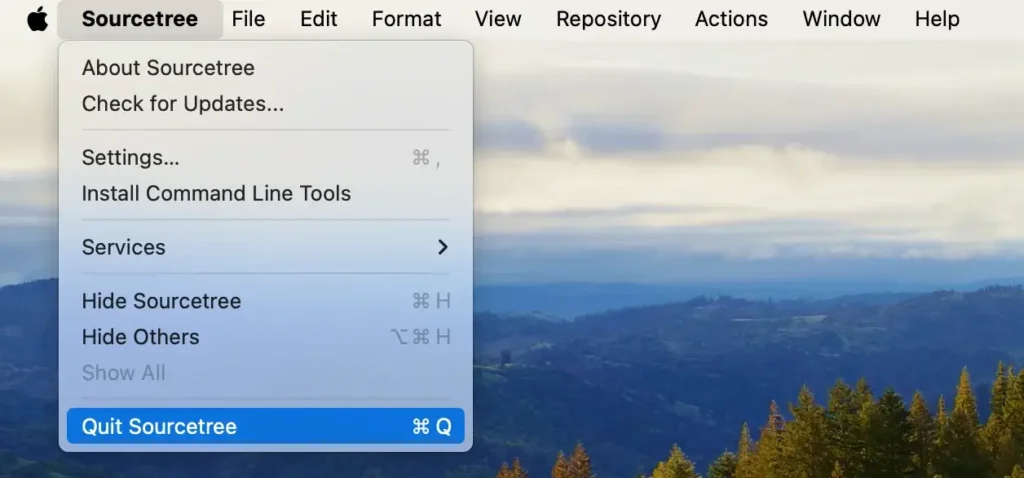The height and width of the screenshot is (478, 1024).
Task: Open the Repository menu
Action: [x=608, y=19]
